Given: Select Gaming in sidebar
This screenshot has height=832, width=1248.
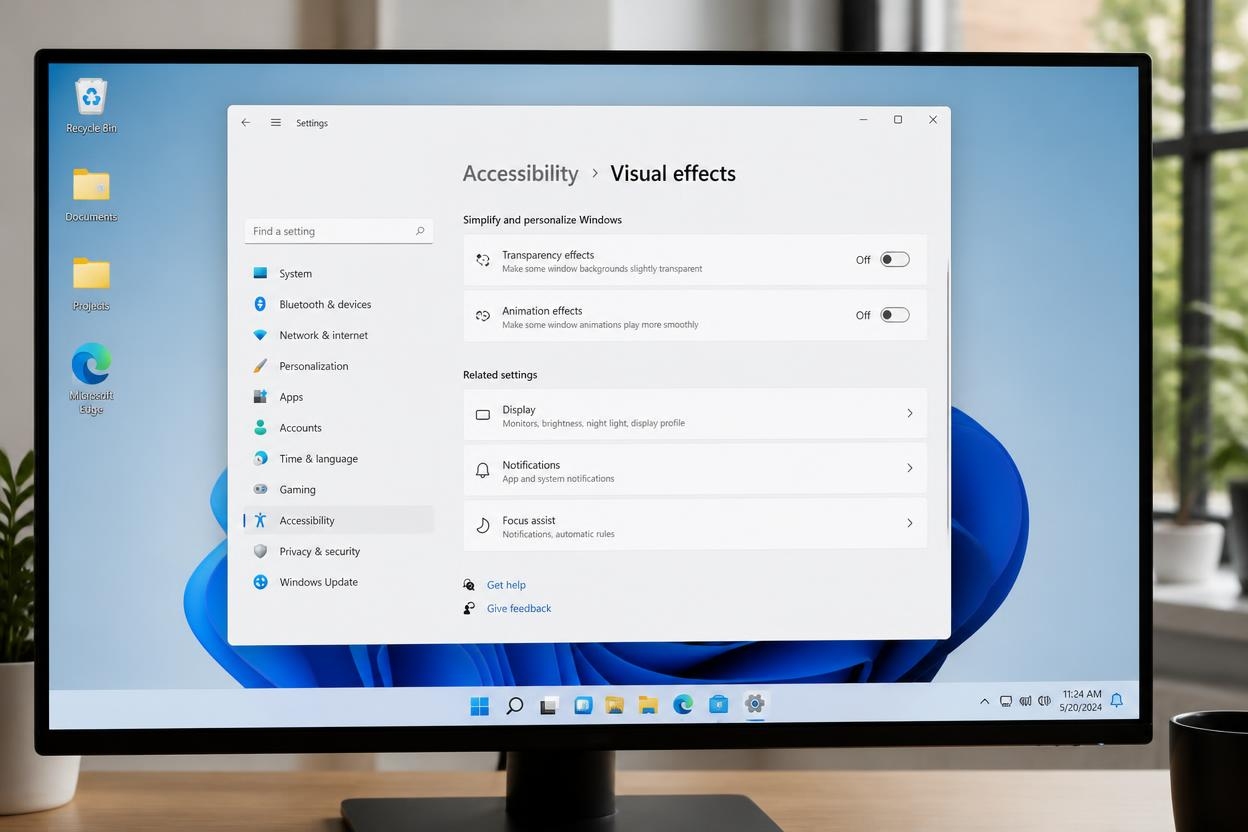Looking at the screenshot, I should click(x=339, y=489).
